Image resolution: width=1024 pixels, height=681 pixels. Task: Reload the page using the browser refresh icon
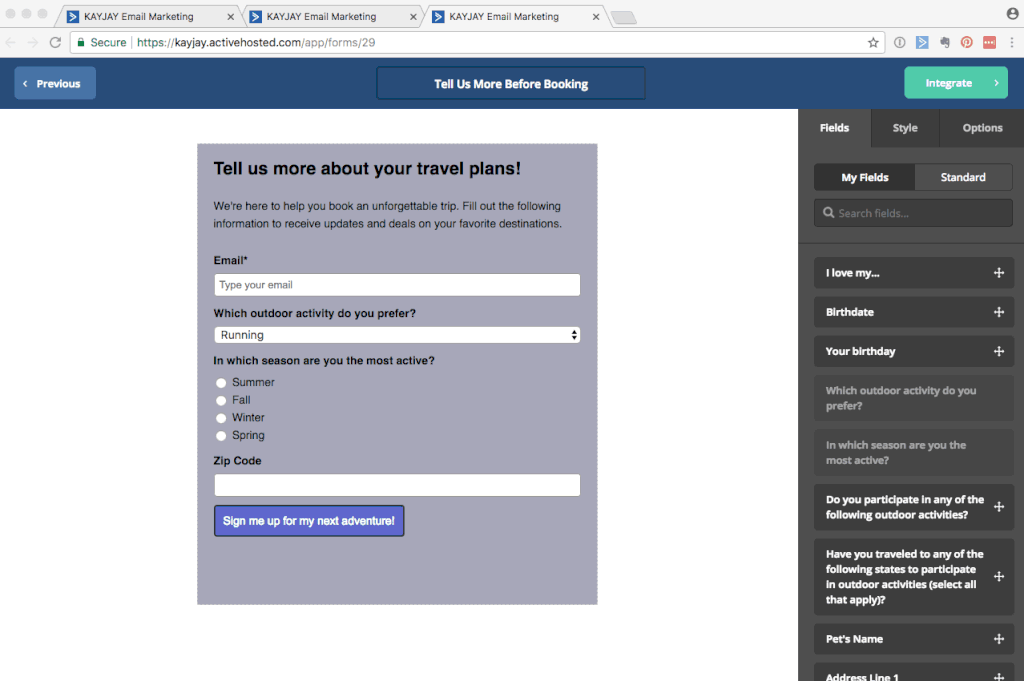point(55,43)
